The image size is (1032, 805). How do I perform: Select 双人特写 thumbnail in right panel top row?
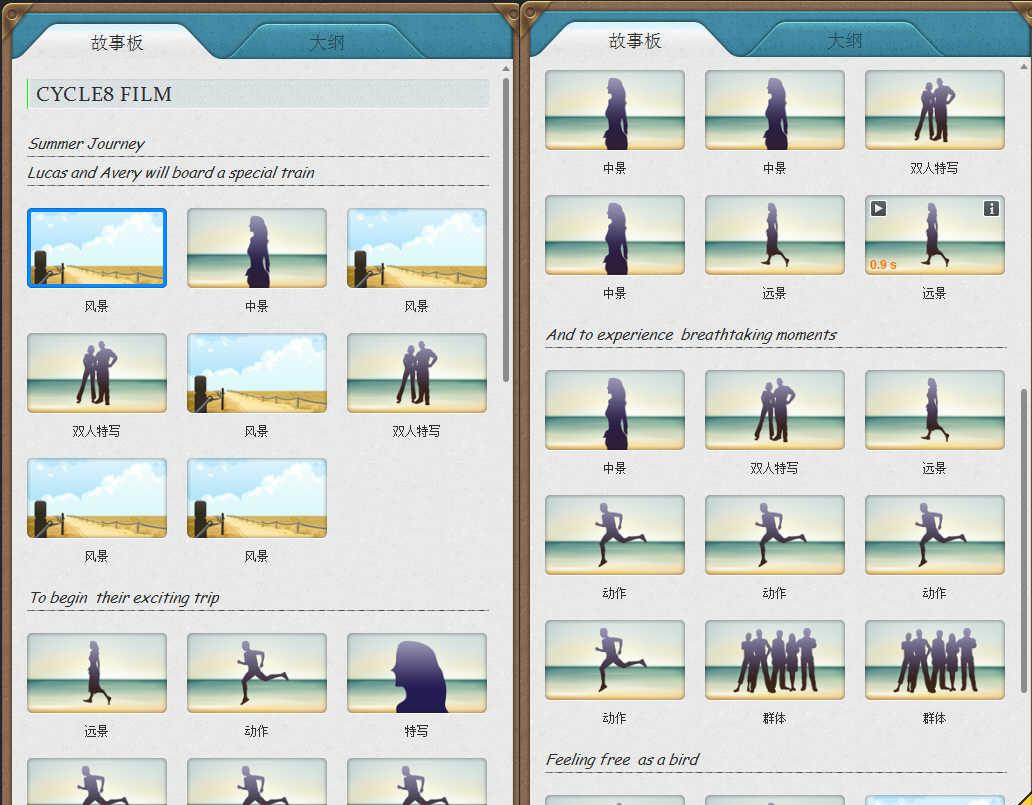tap(935, 110)
